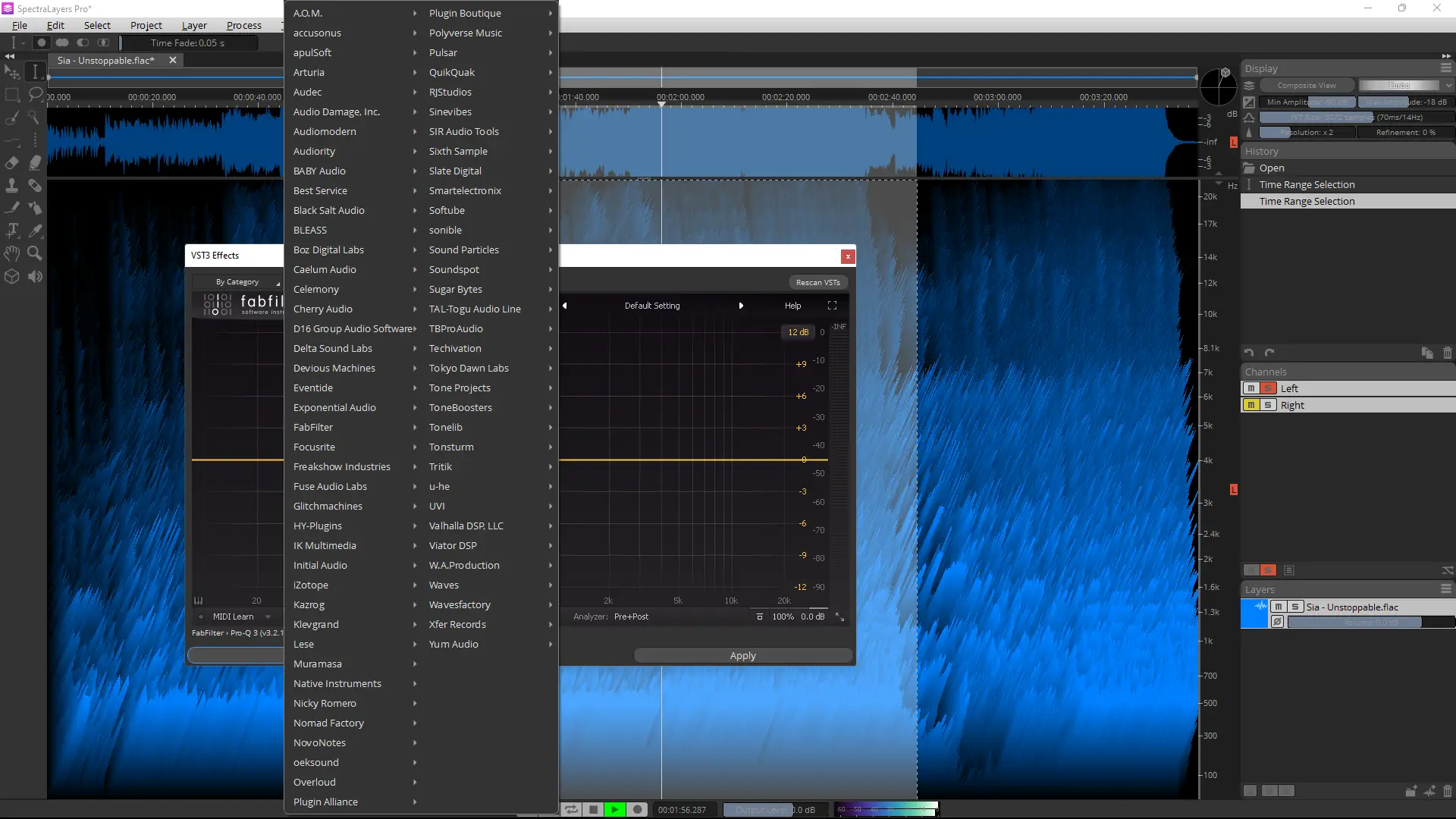Click the Rescan VSTs button

coord(817,282)
